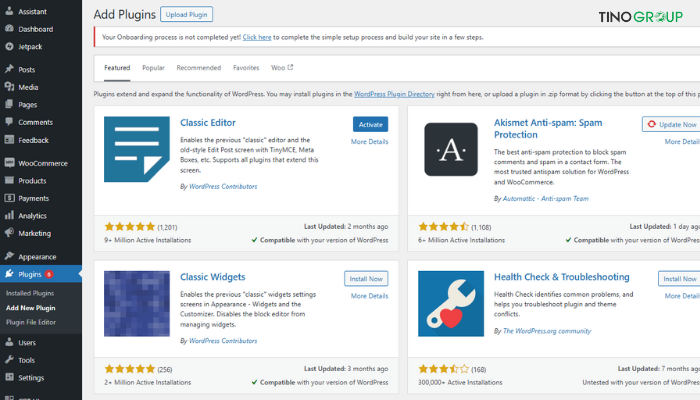Select Add New Plugin submenu item
700x400 pixels.
(30, 308)
